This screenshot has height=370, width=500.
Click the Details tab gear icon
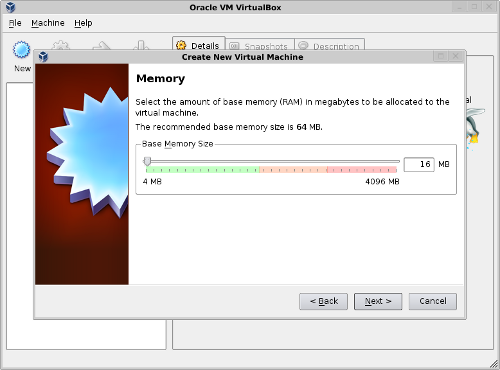point(181,45)
